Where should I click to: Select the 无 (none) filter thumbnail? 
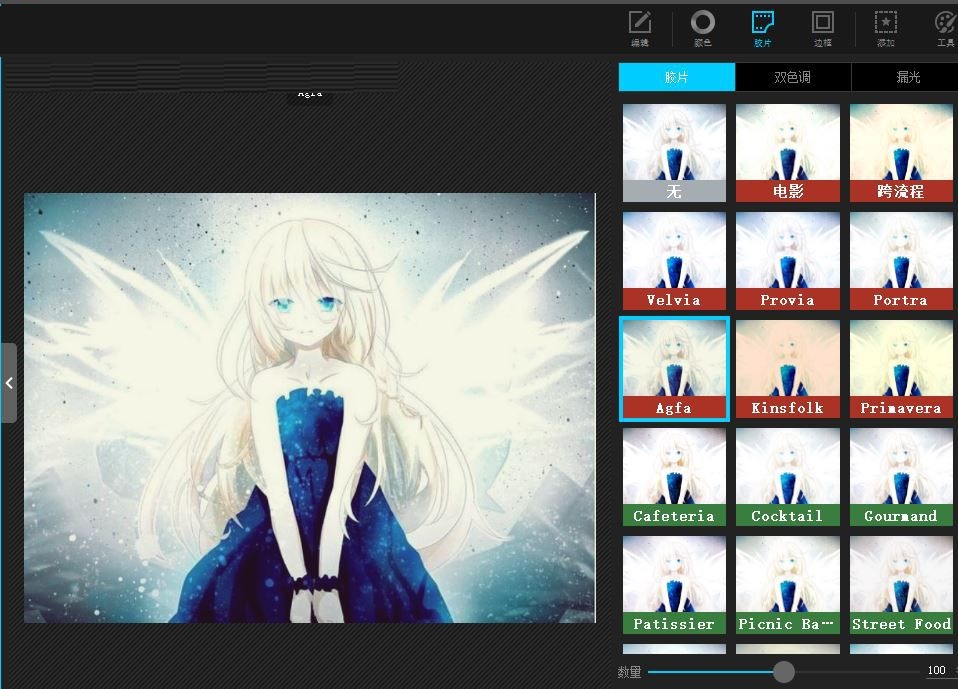tap(674, 153)
